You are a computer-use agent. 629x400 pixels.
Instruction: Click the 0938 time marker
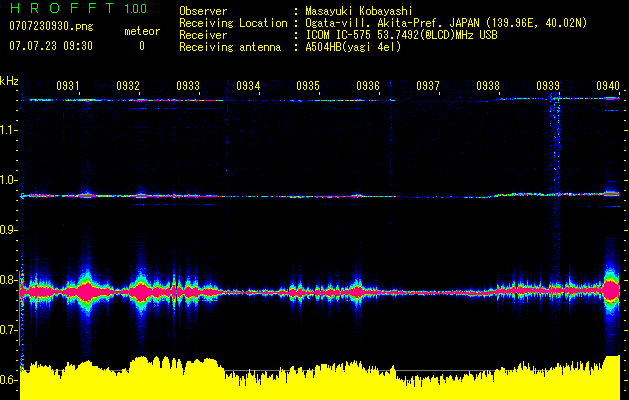coord(488,85)
